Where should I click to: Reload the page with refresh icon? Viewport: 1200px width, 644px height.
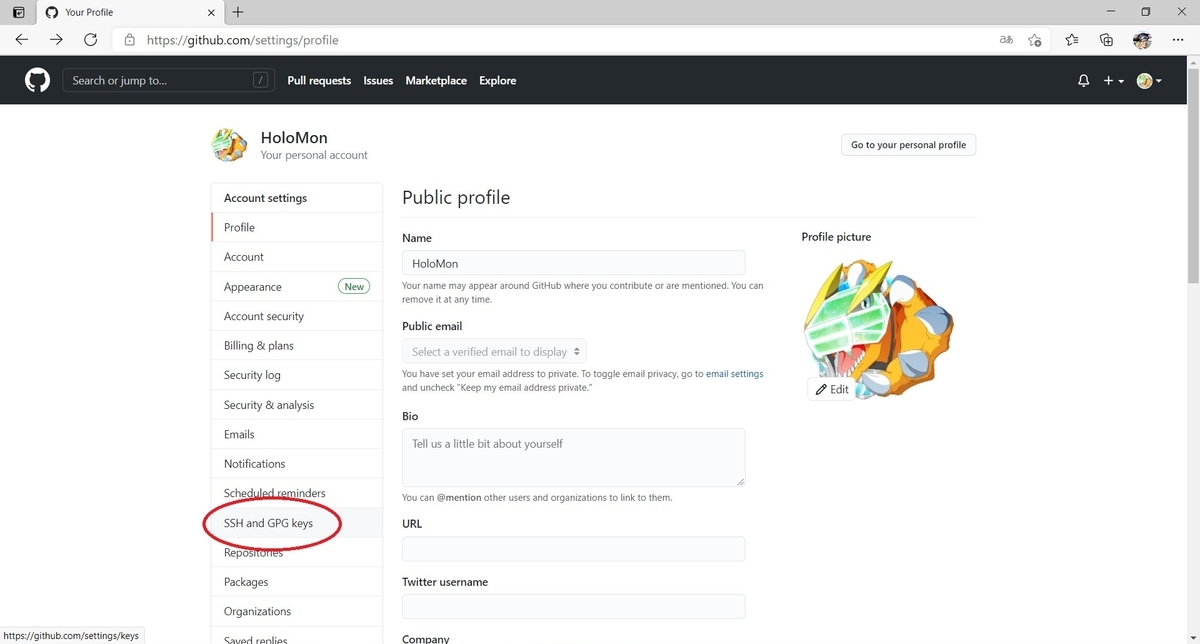(91, 40)
